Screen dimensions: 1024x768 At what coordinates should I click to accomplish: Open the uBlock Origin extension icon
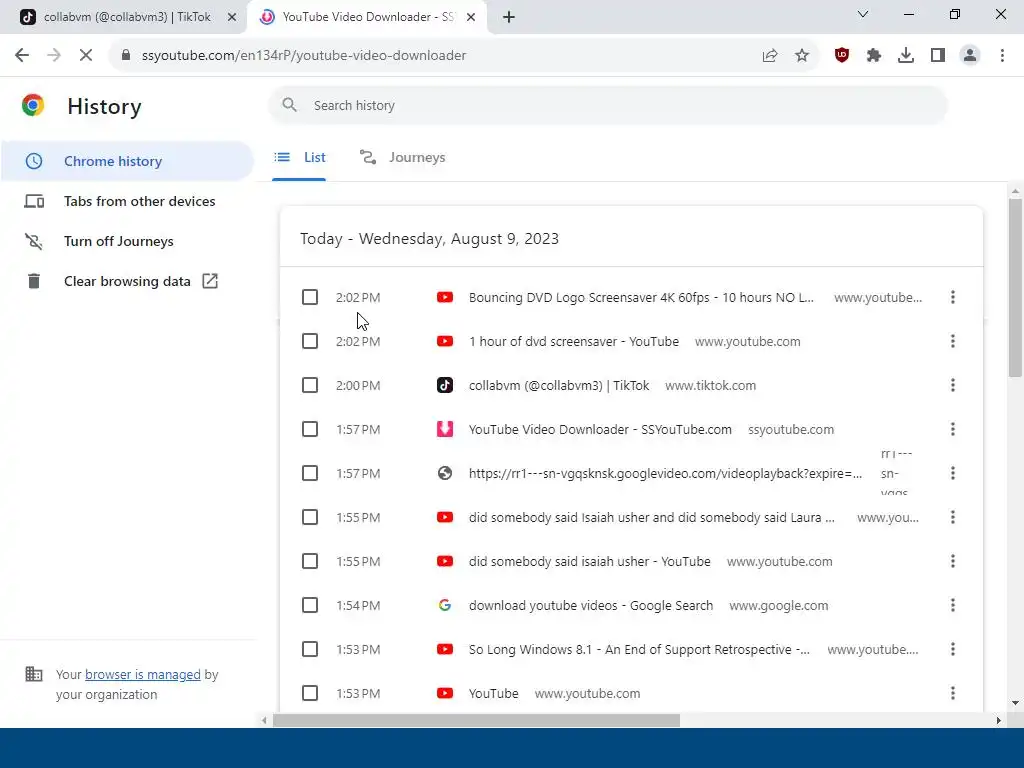[842, 56]
